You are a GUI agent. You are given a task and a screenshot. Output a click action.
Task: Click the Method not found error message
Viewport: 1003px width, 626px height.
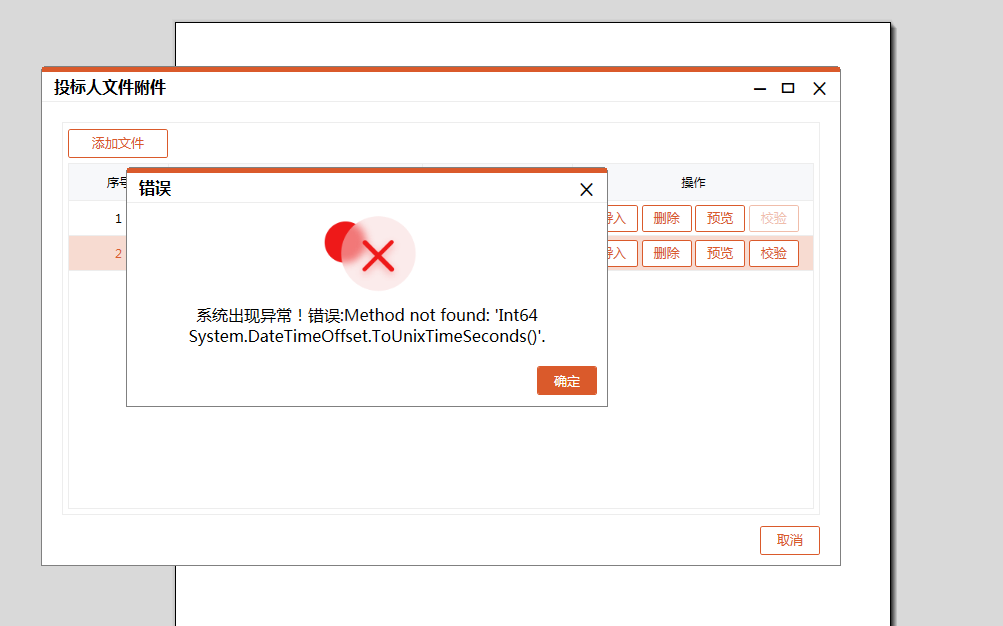[367, 326]
